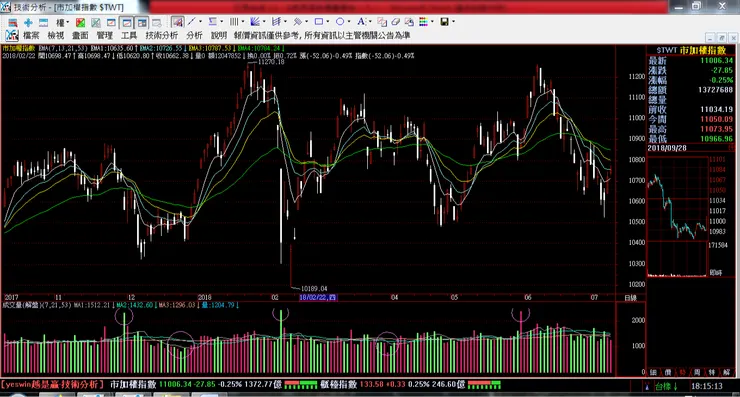Click the eraser tool icon
This screenshot has width=740, height=397.
tap(395, 22)
